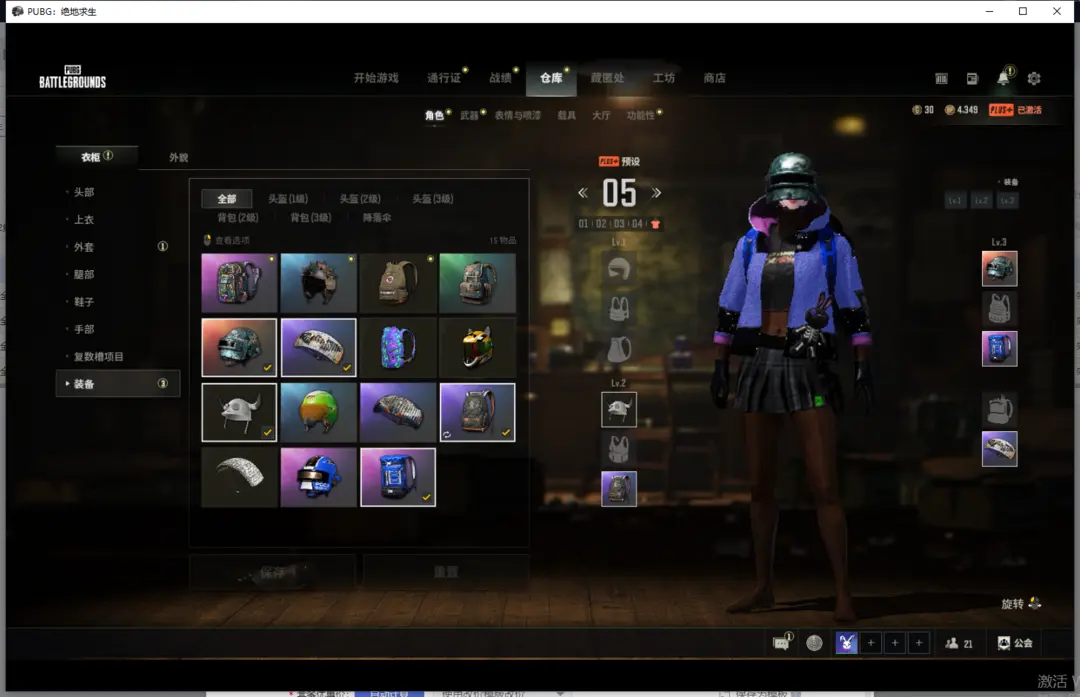Select the Lv.3 teal helmet slot
1080x697 pixels.
pos(999,269)
